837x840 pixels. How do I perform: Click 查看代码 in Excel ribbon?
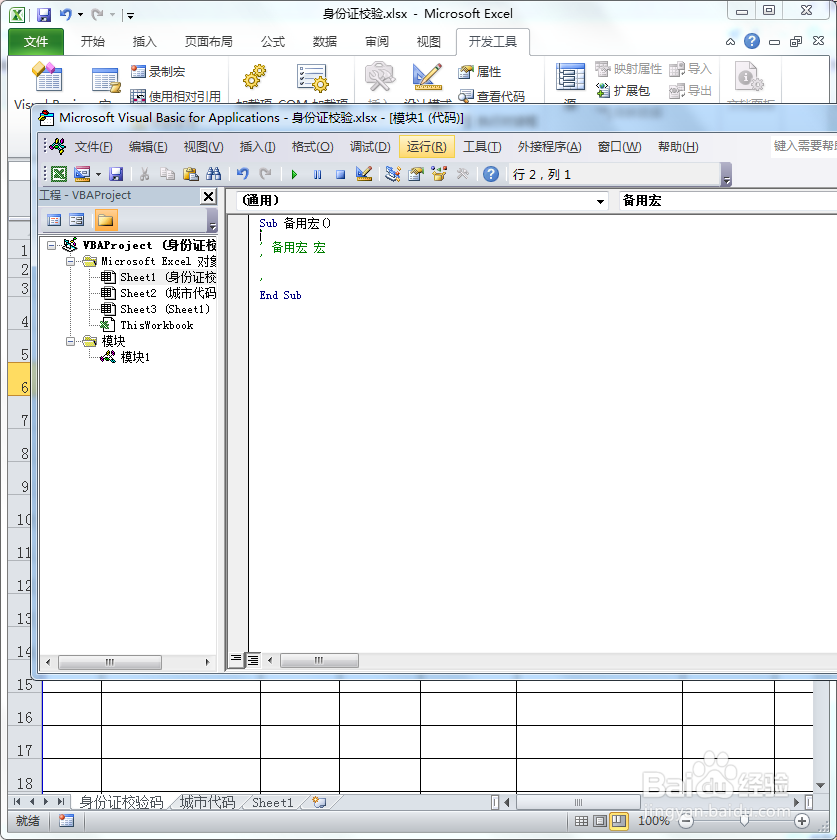pyautogui.click(x=491, y=96)
